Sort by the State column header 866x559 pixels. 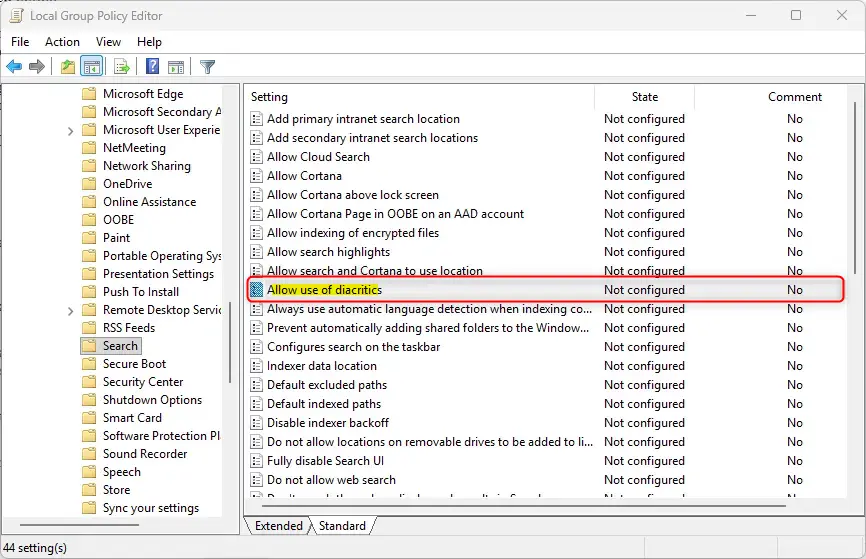click(645, 97)
